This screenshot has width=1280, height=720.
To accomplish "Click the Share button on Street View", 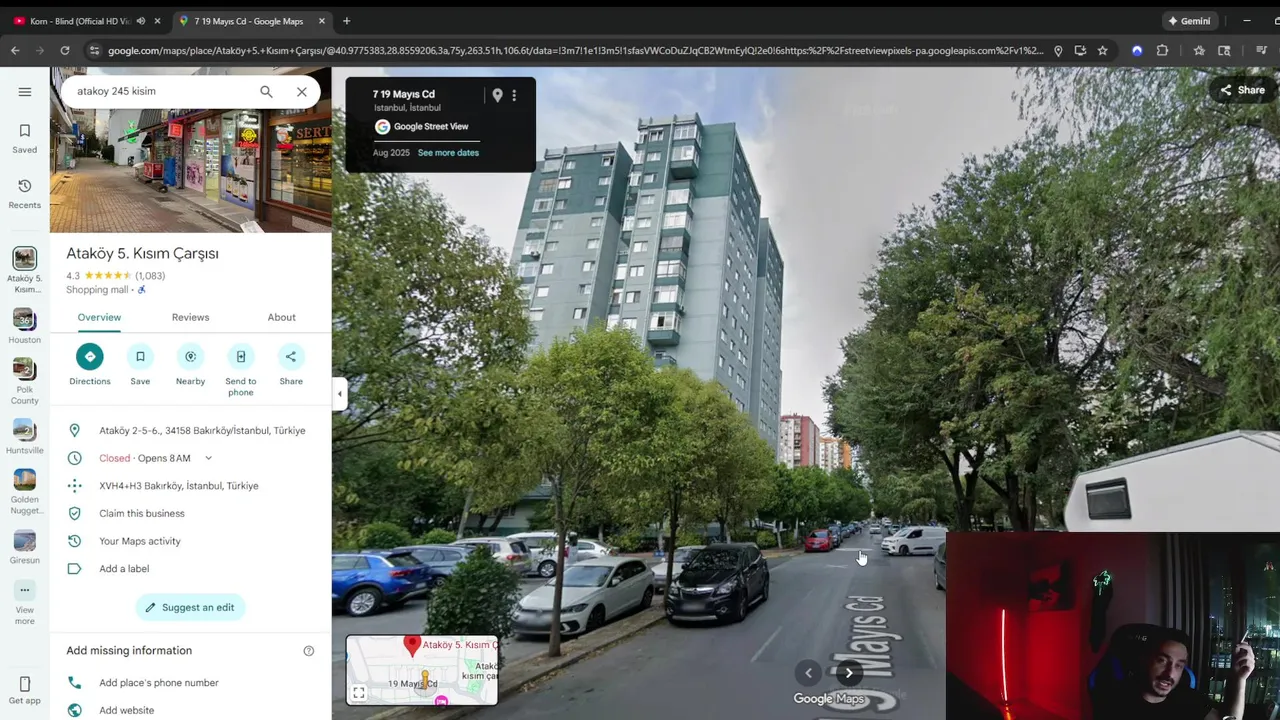I will [x=1242, y=90].
